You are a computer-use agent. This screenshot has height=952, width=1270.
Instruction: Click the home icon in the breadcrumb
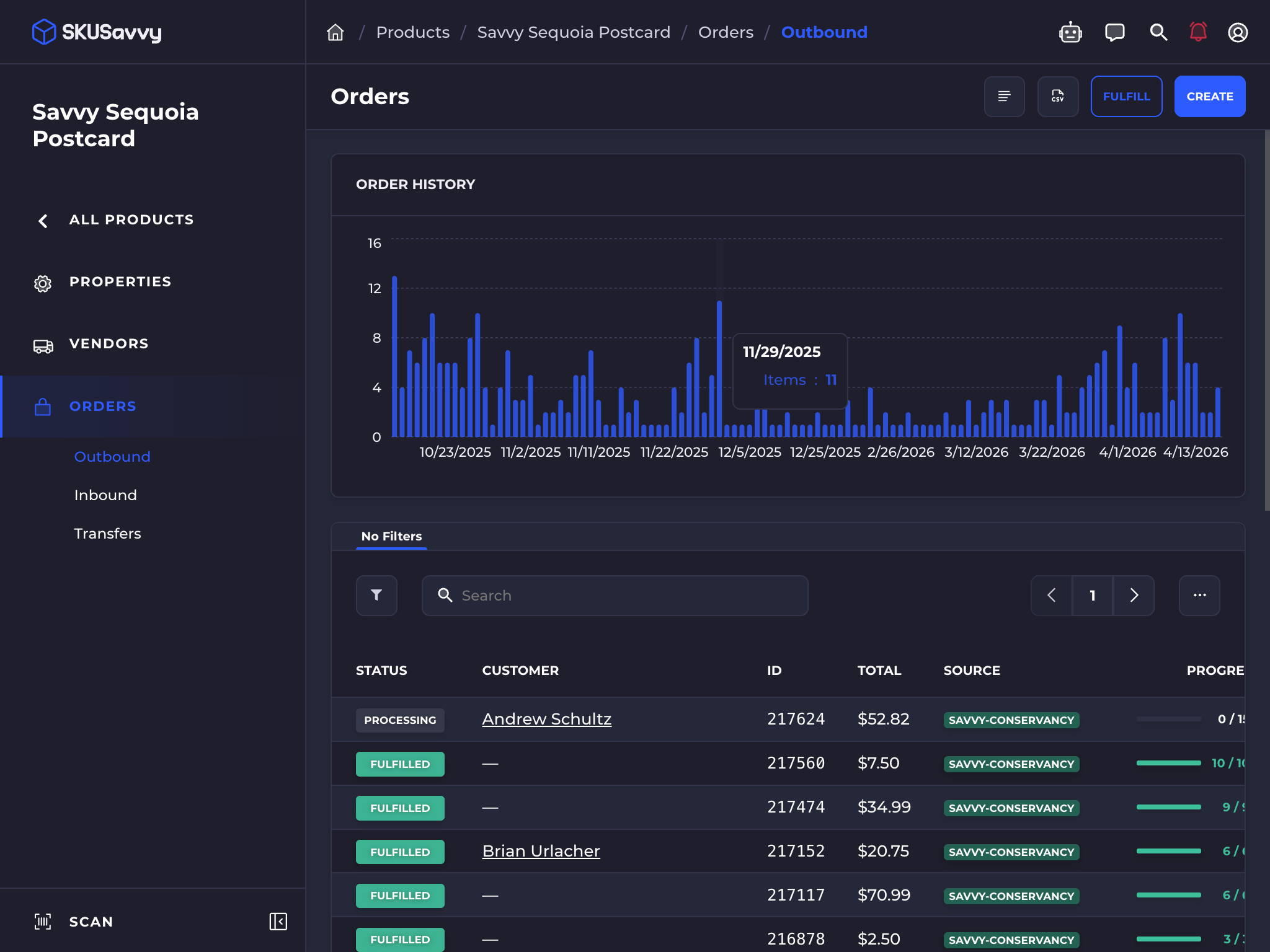coord(335,32)
